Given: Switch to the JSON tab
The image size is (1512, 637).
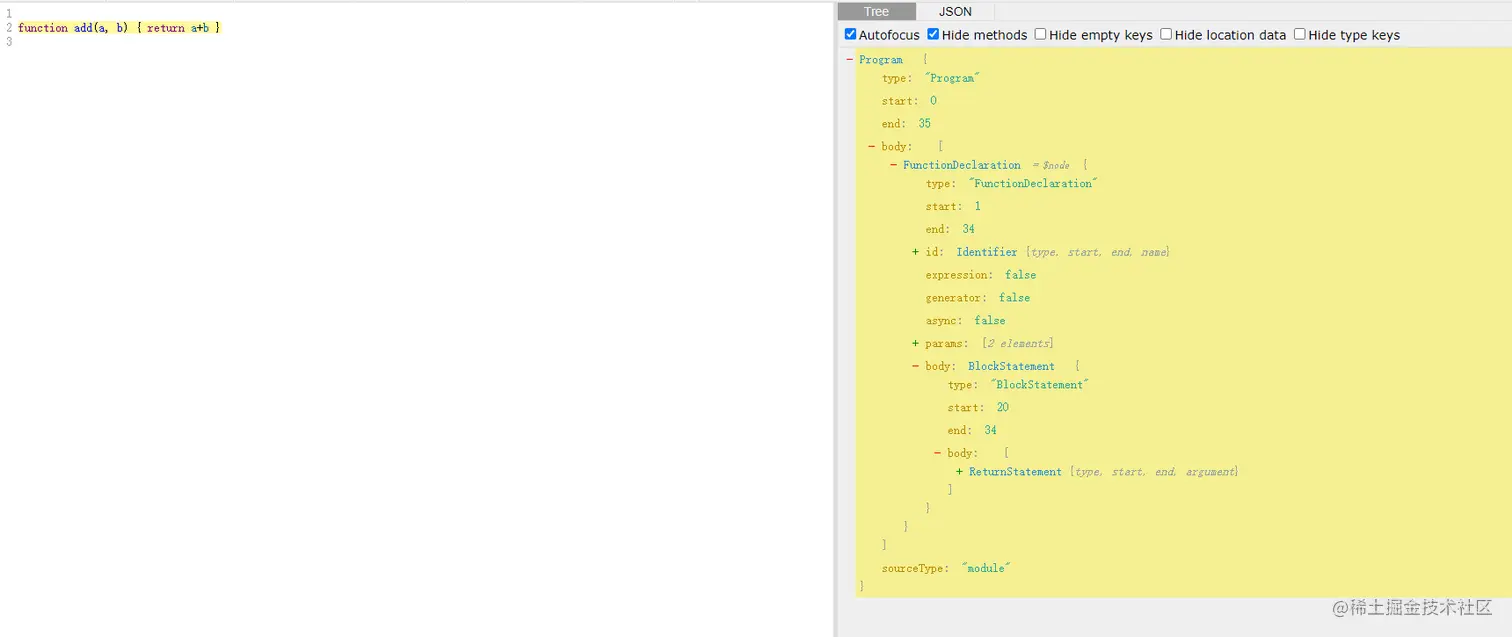Looking at the screenshot, I should pyautogui.click(x=955, y=12).
